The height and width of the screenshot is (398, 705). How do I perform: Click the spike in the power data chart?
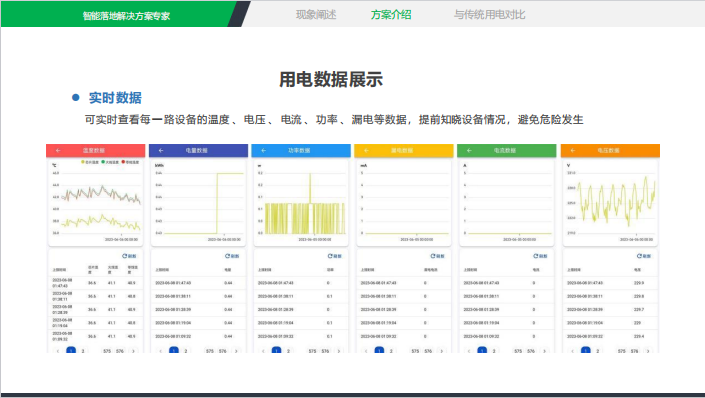click(x=310, y=188)
